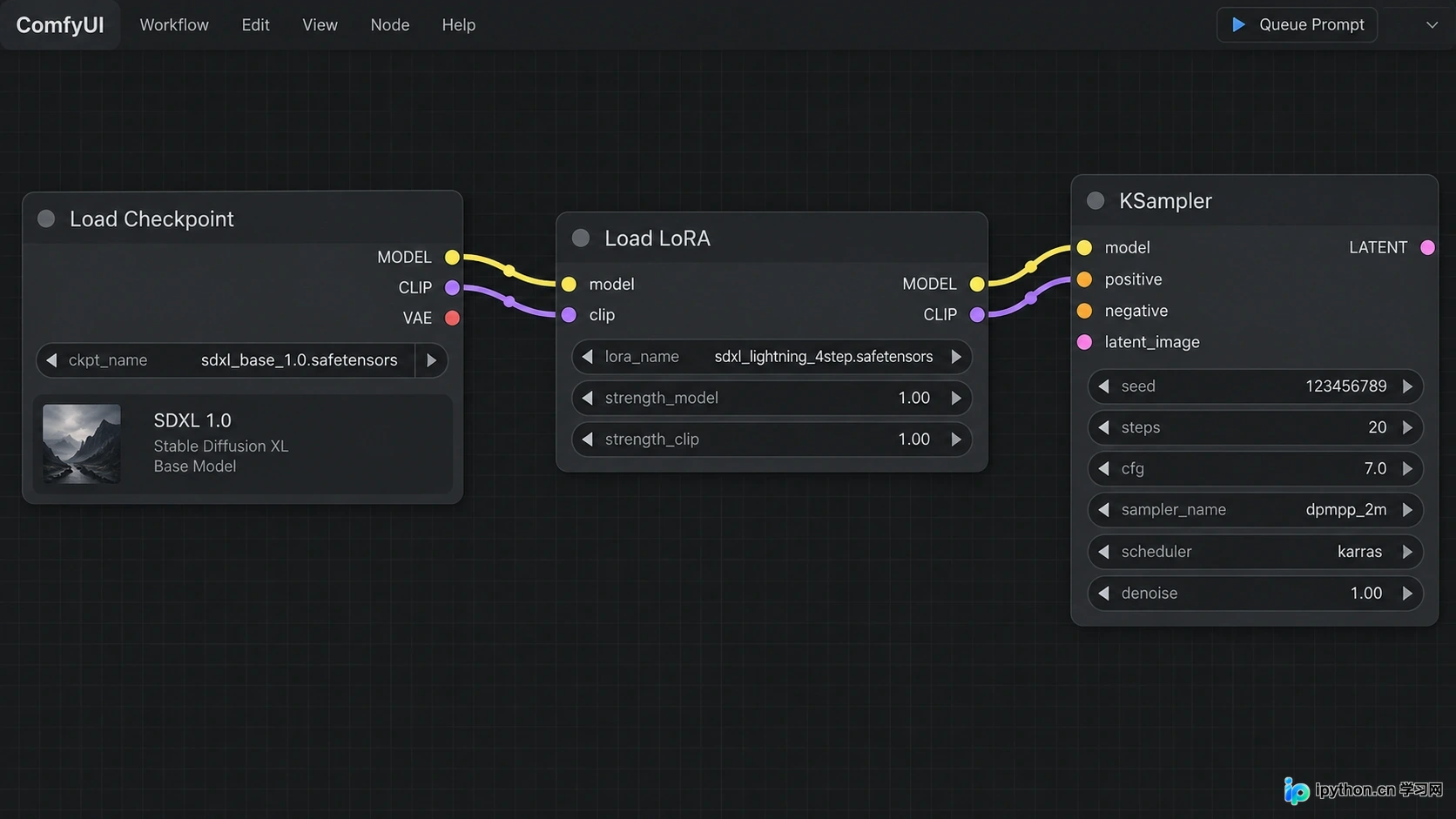The height and width of the screenshot is (819, 1456).
Task: Collapse the KSampler node via its dot
Action: click(1095, 200)
